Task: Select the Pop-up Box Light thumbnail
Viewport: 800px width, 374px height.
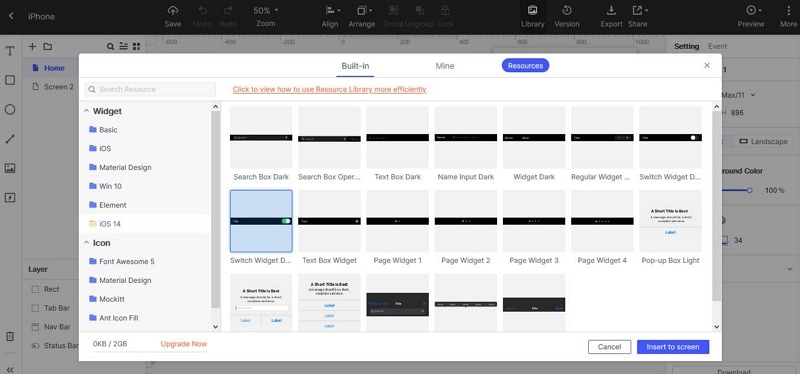Action: click(670, 221)
